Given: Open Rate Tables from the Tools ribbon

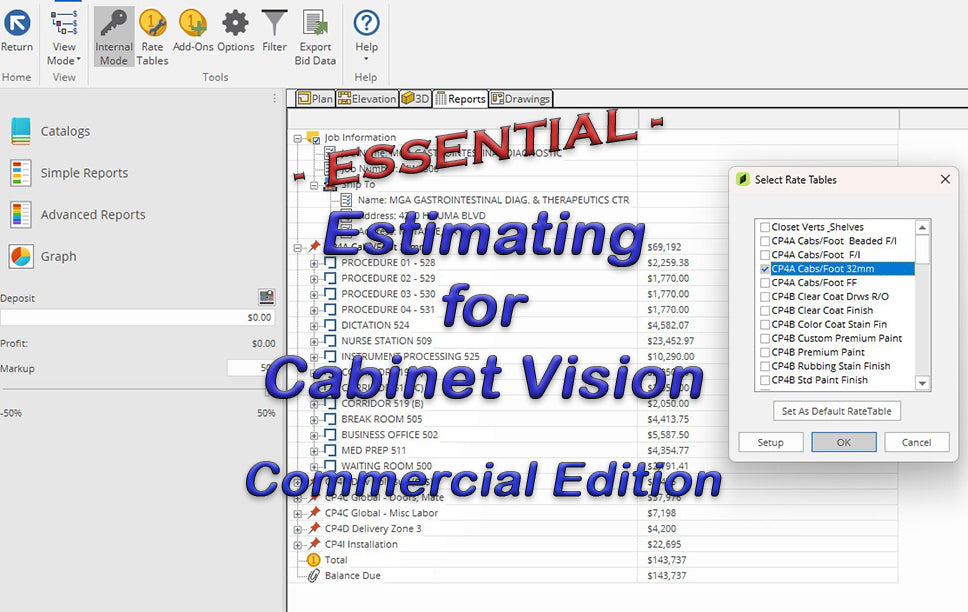Looking at the screenshot, I should [x=152, y=35].
